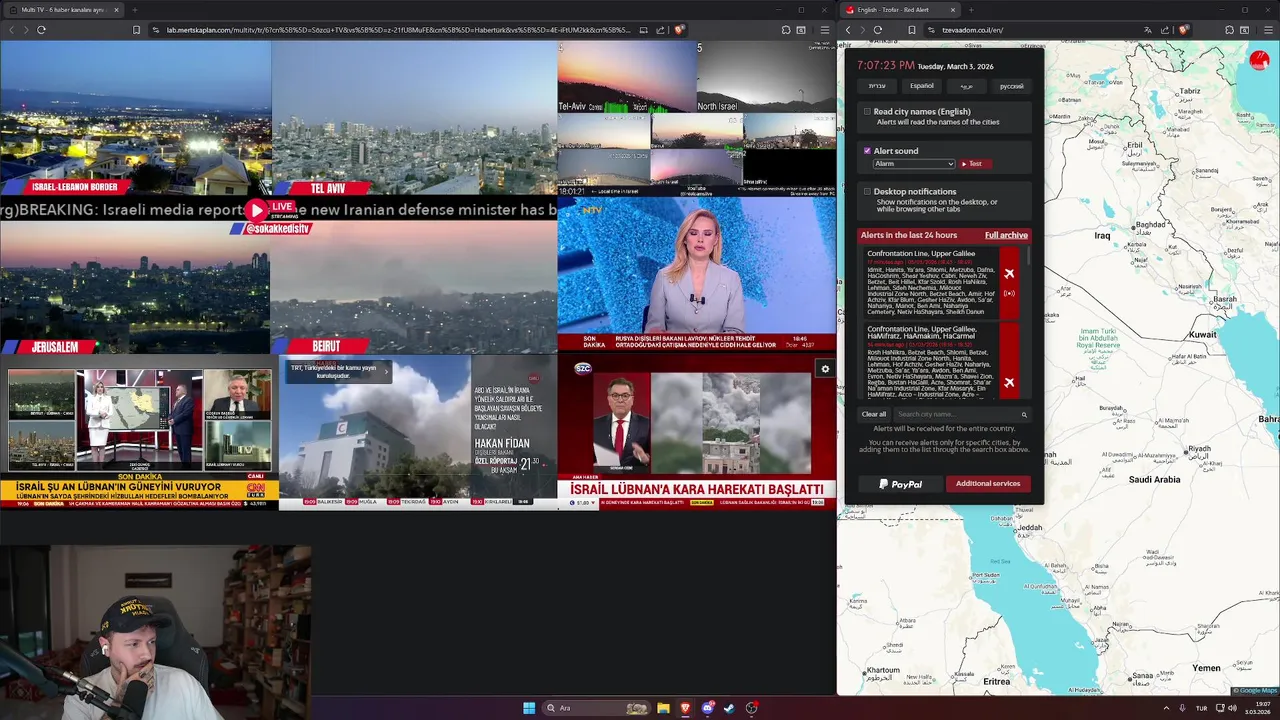The height and width of the screenshot is (720, 1280).
Task: Click the city search magnifier icon
Action: pyautogui.click(x=1024, y=414)
